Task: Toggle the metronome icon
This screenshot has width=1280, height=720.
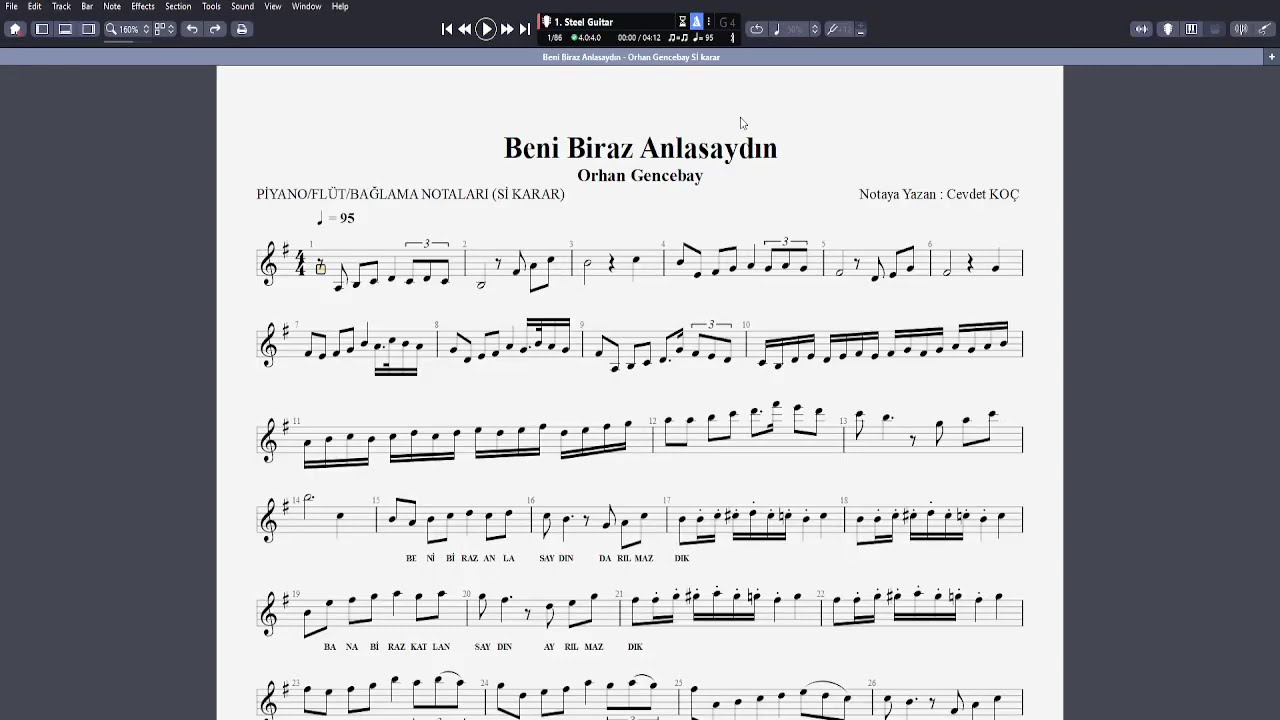Action: coord(697,22)
